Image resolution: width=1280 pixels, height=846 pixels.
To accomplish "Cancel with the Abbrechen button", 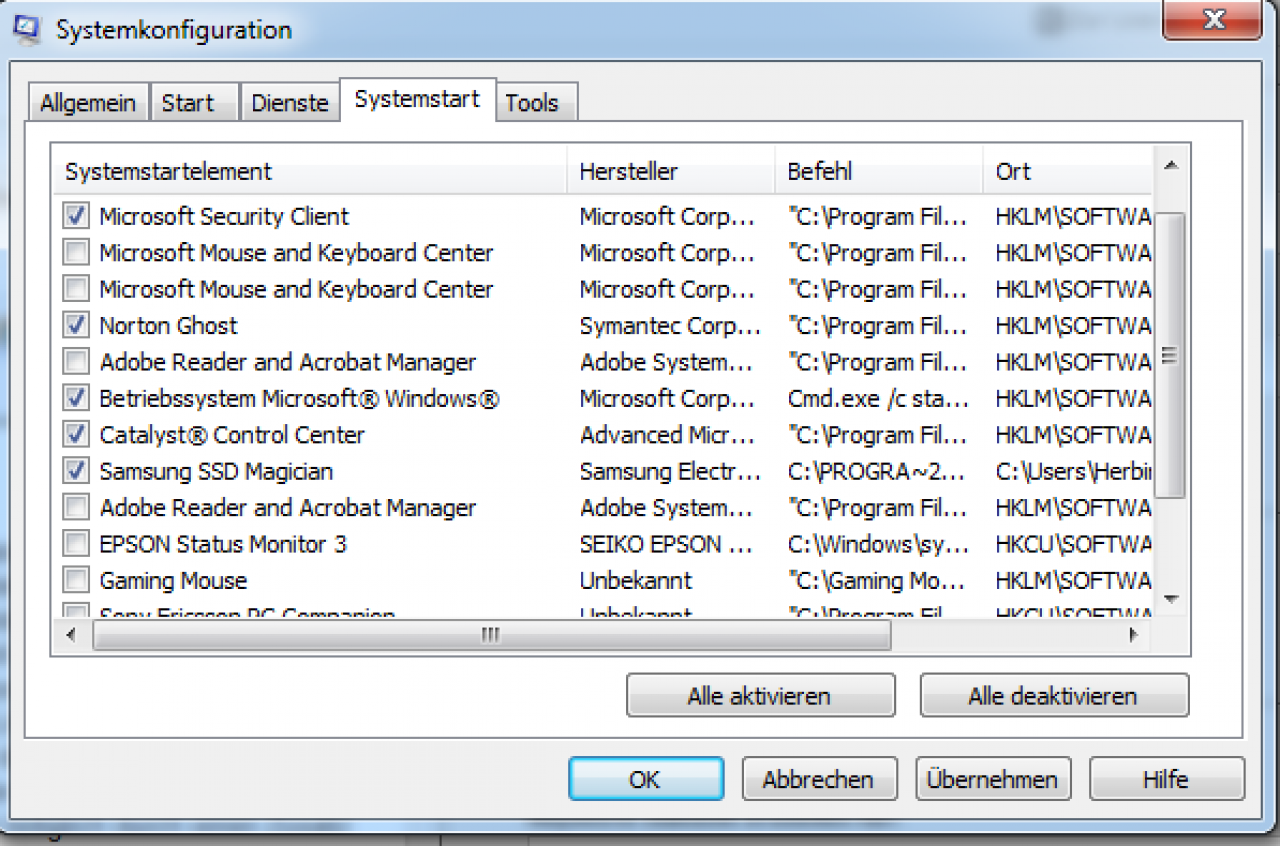I will (x=818, y=779).
